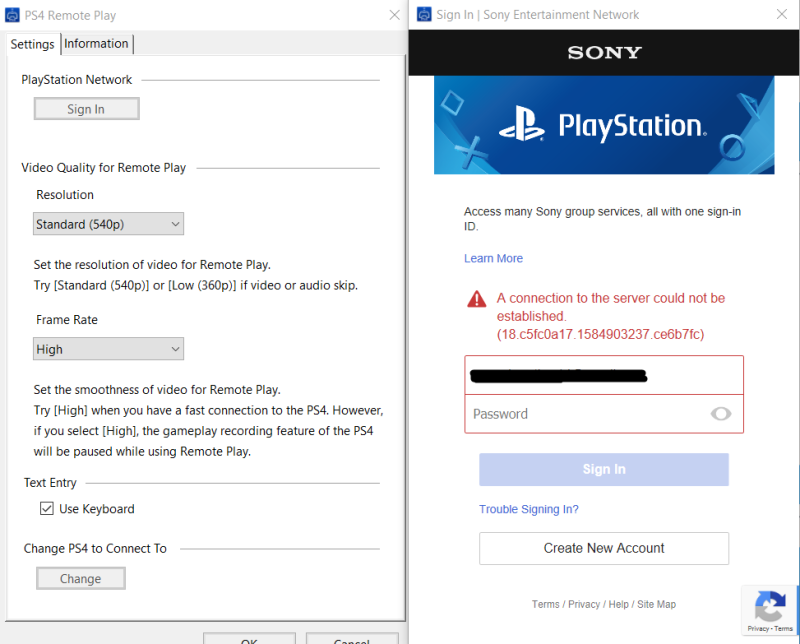Viewport: 800px width, 644px height.
Task: Click the PS4 Remote Play title bar icon
Action: pos(12,15)
